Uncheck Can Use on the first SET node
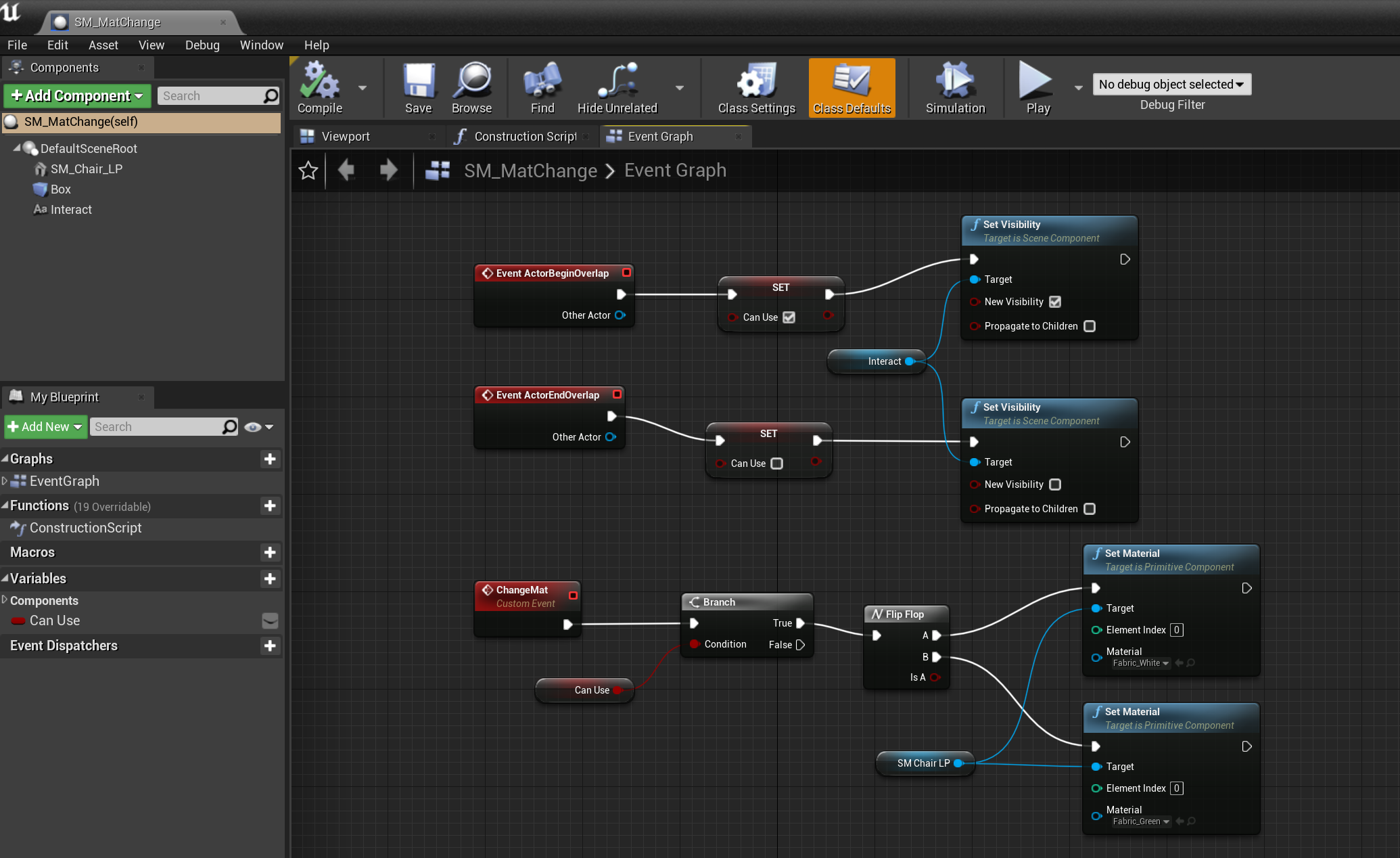The height and width of the screenshot is (858, 1400). coord(789,317)
